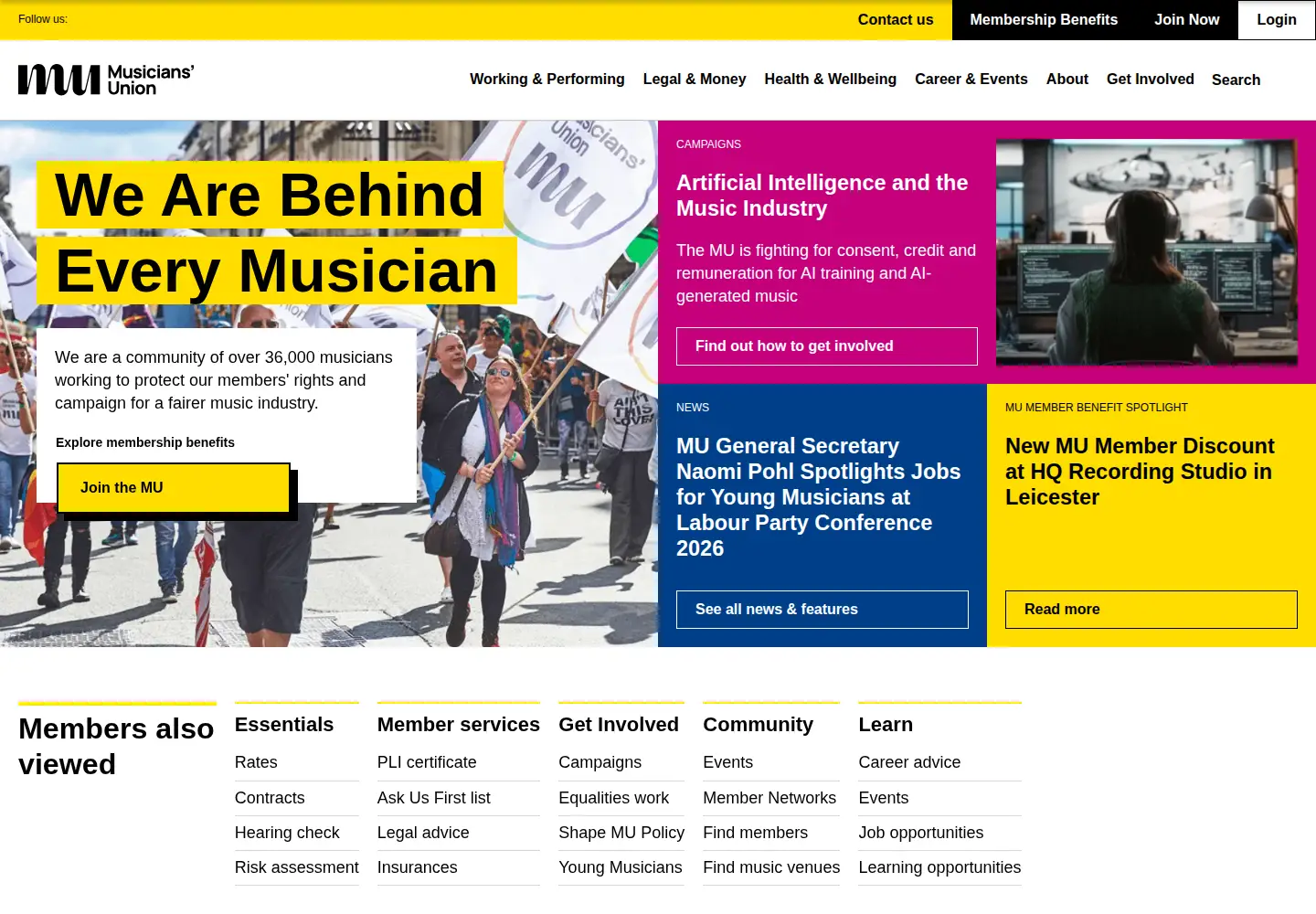Click Search in the navigation
This screenshot has height=914, width=1316.
point(1236,80)
